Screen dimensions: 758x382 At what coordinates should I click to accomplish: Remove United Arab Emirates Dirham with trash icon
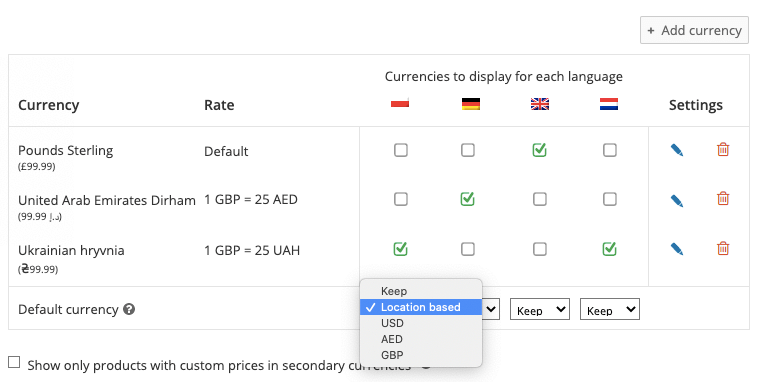(x=723, y=199)
